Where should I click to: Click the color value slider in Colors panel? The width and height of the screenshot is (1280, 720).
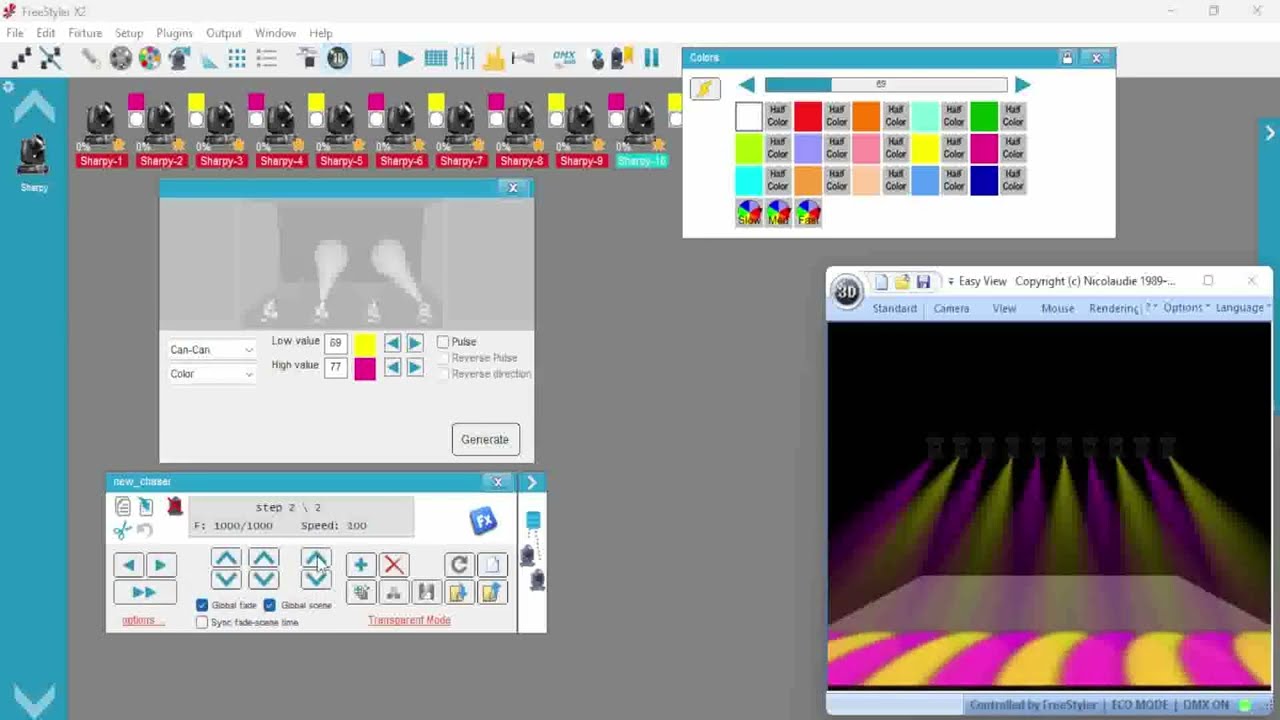[x=885, y=85]
